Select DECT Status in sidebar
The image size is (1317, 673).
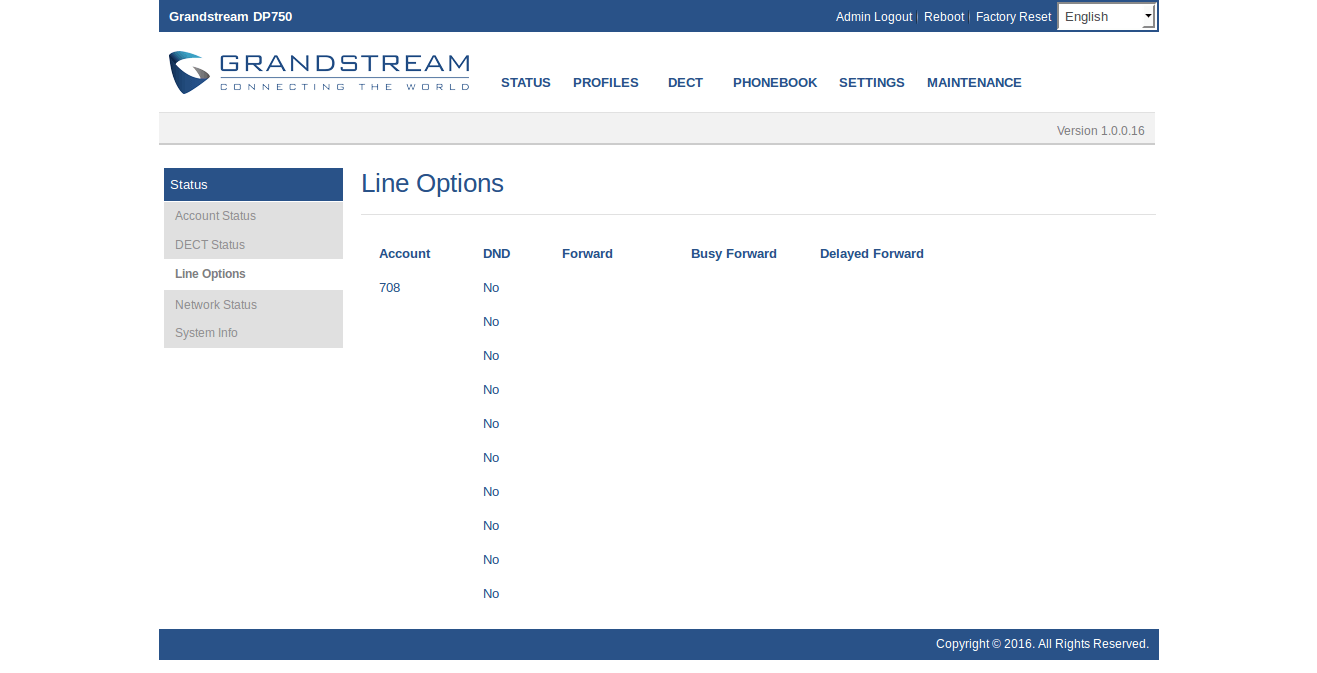click(209, 245)
